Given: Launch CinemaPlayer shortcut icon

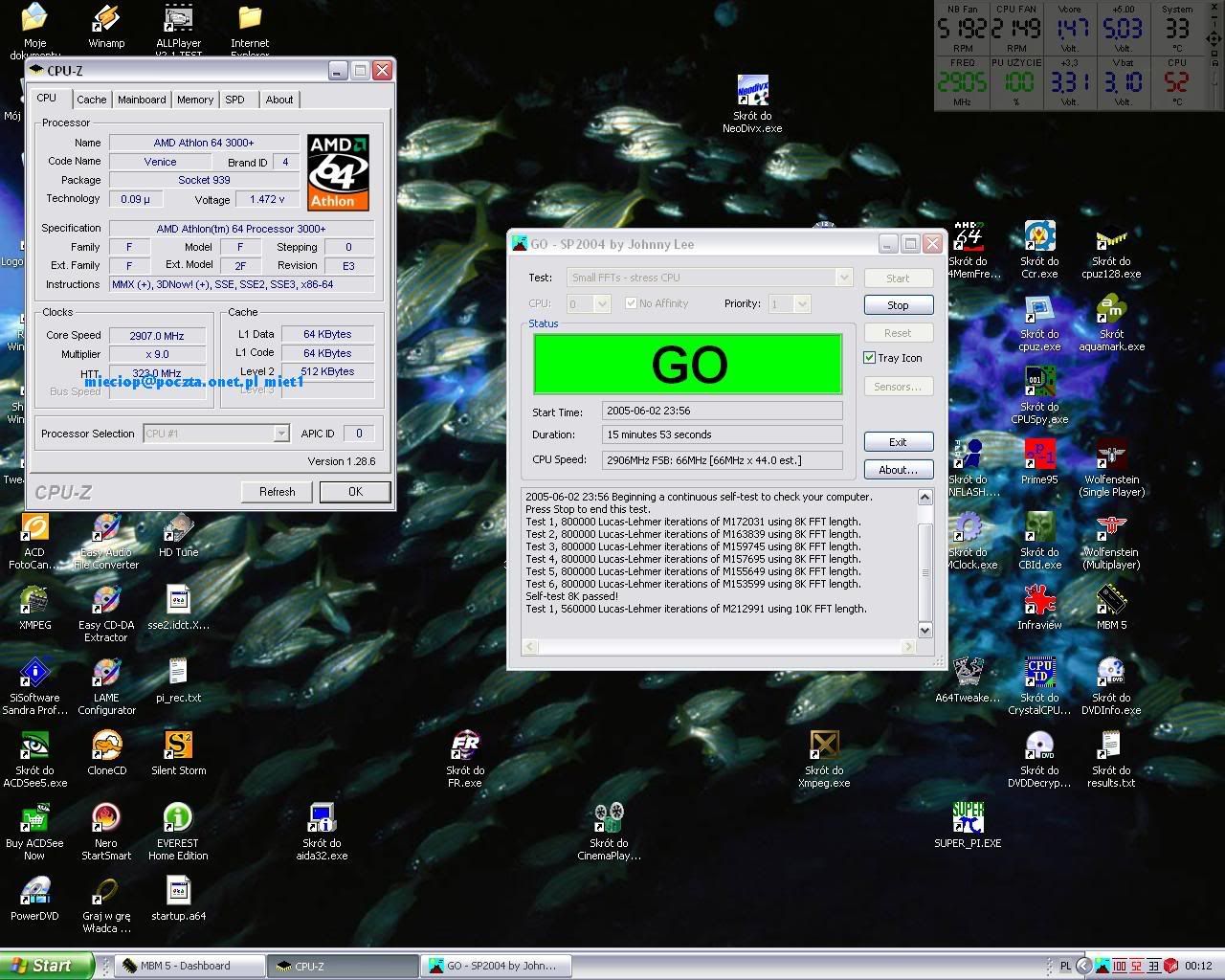Looking at the screenshot, I should pyautogui.click(x=609, y=831).
